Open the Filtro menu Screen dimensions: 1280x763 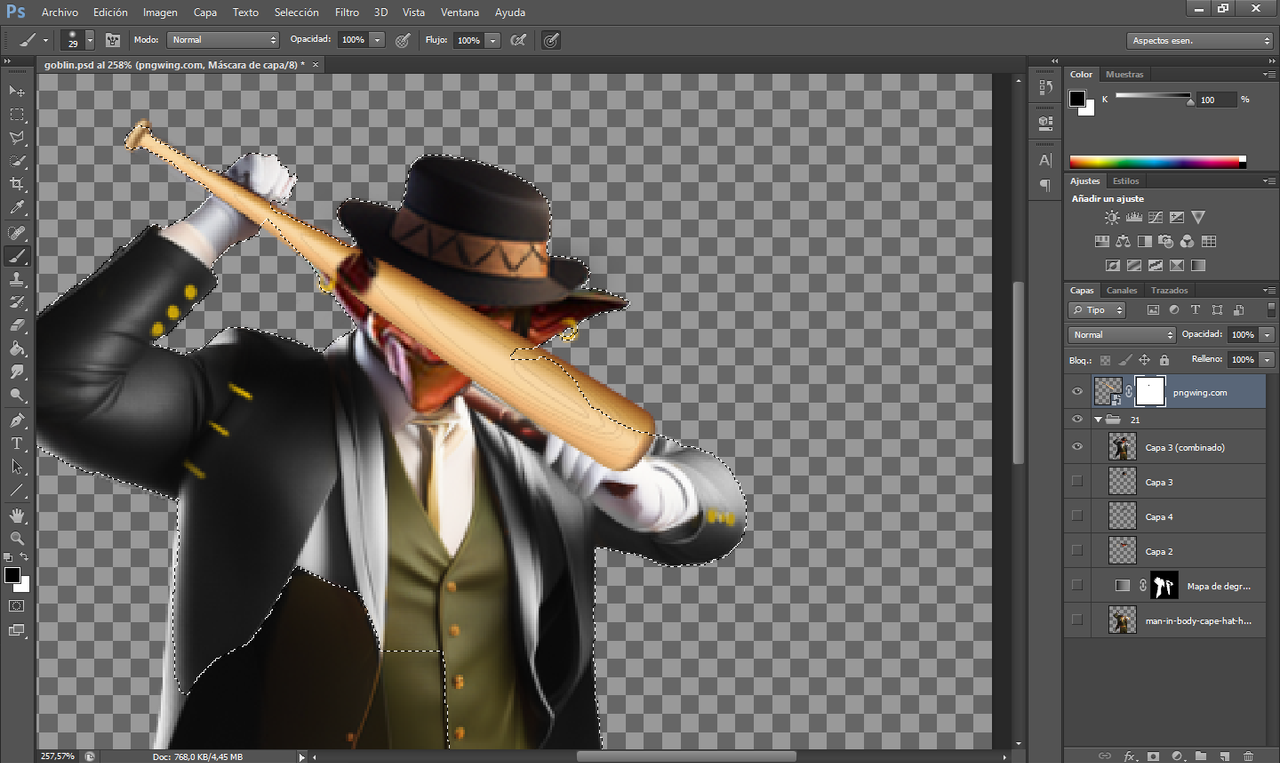[x=347, y=13]
